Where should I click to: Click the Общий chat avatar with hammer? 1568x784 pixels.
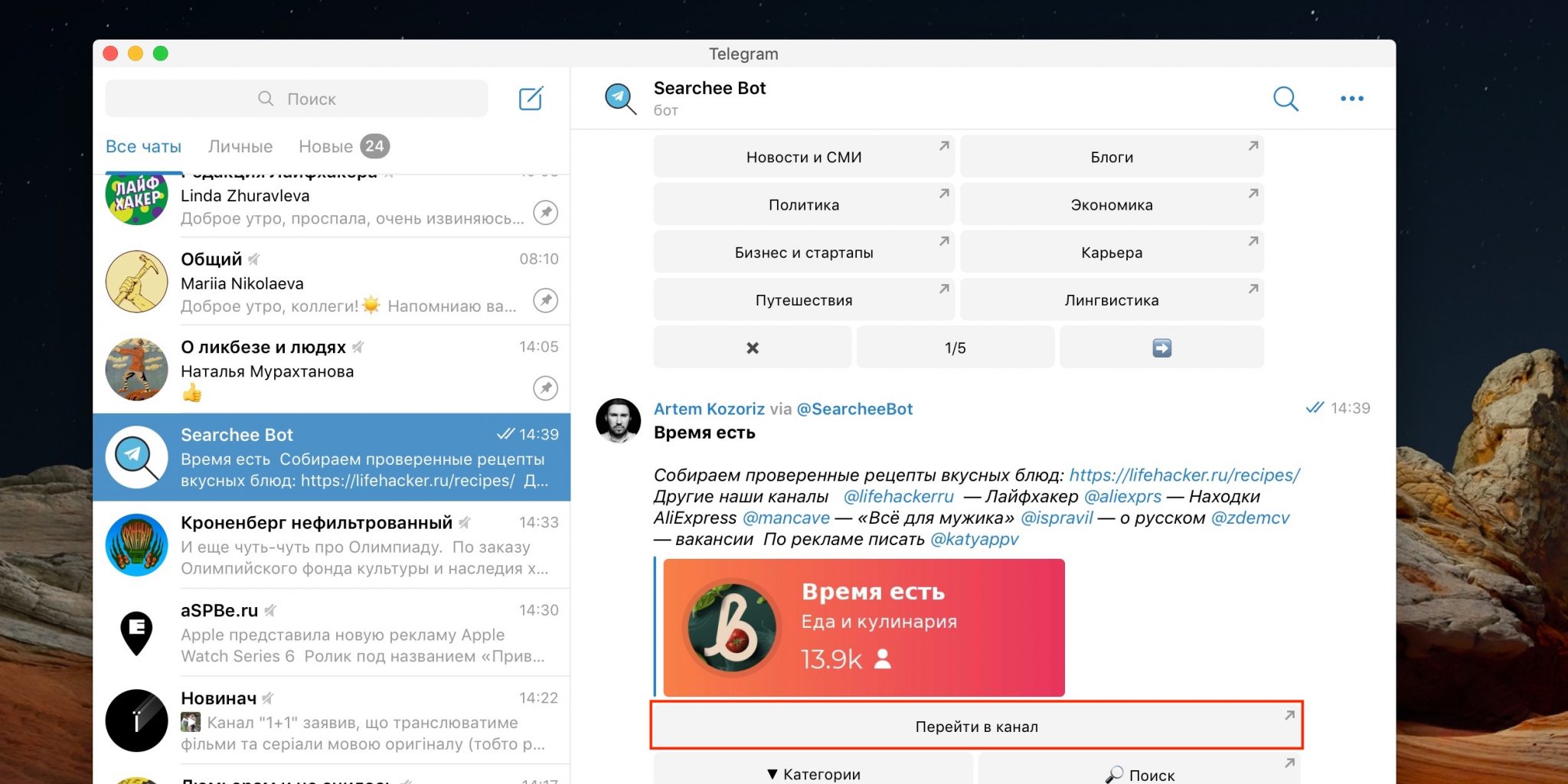coord(136,282)
